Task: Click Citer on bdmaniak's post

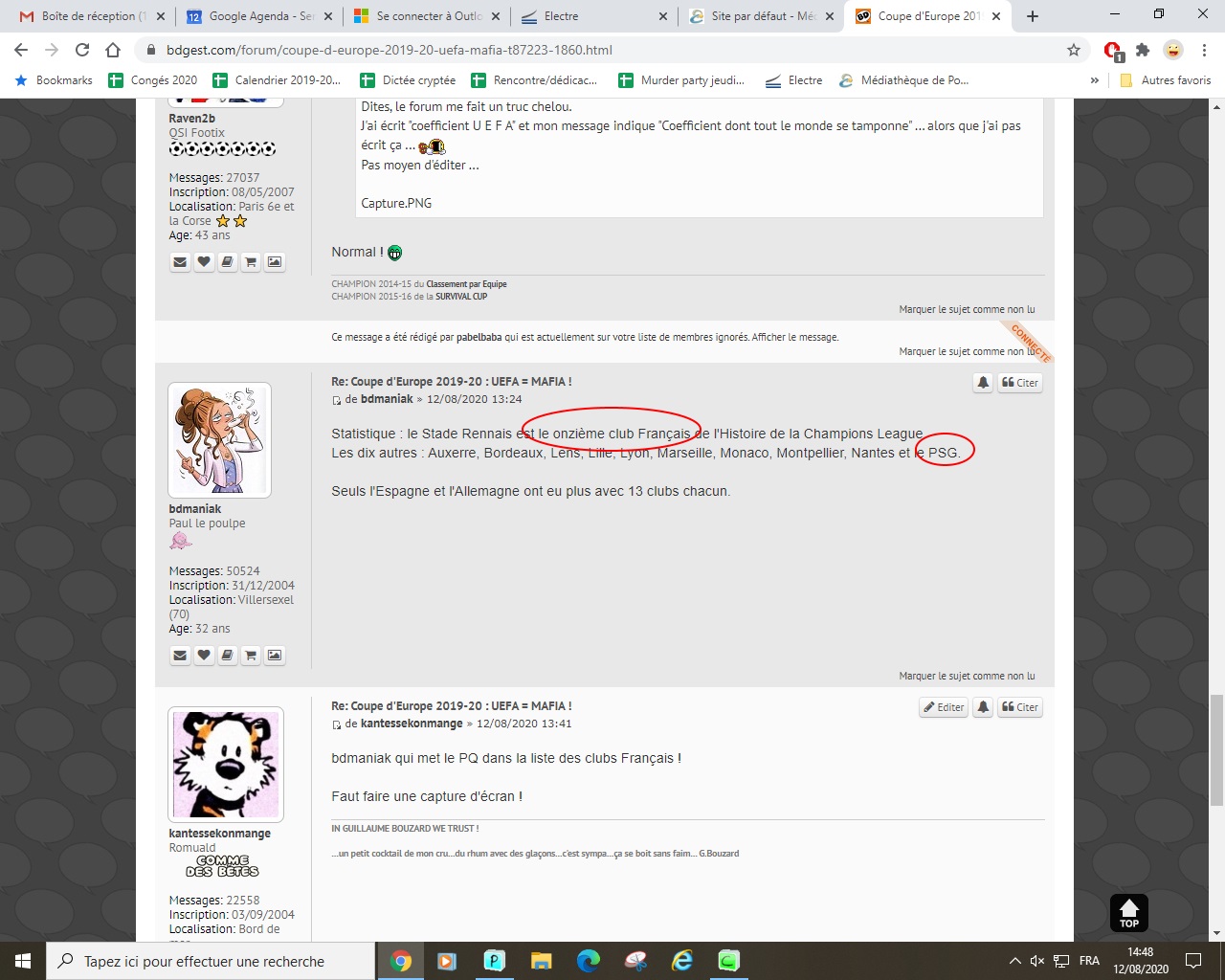Action: coord(1020,383)
